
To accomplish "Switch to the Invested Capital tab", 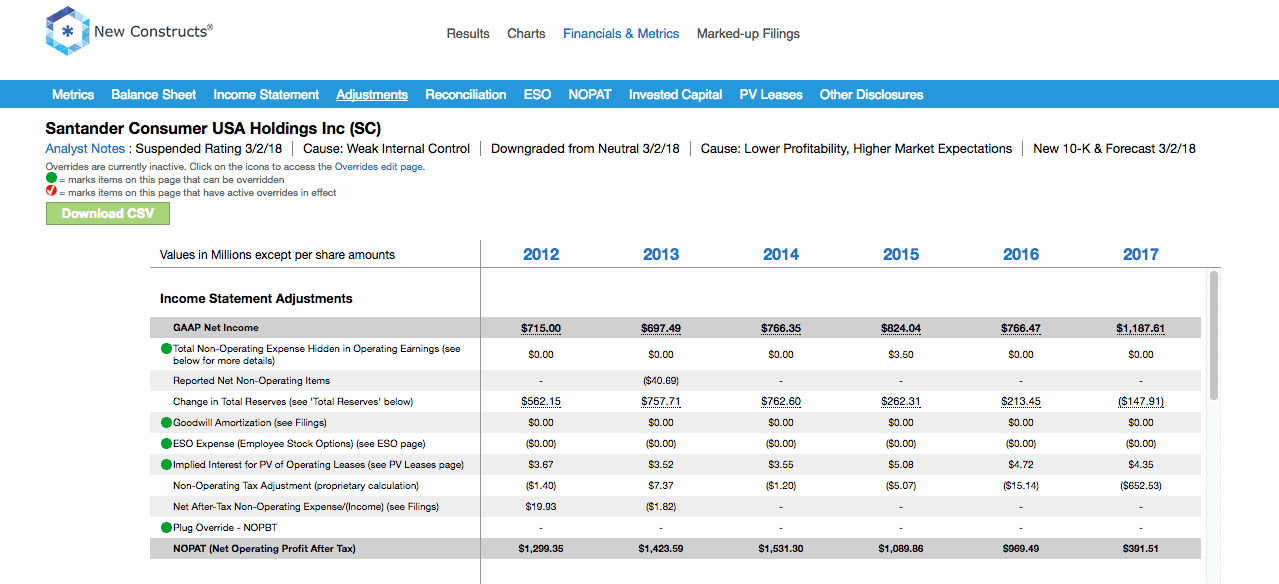I will click(676, 95).
